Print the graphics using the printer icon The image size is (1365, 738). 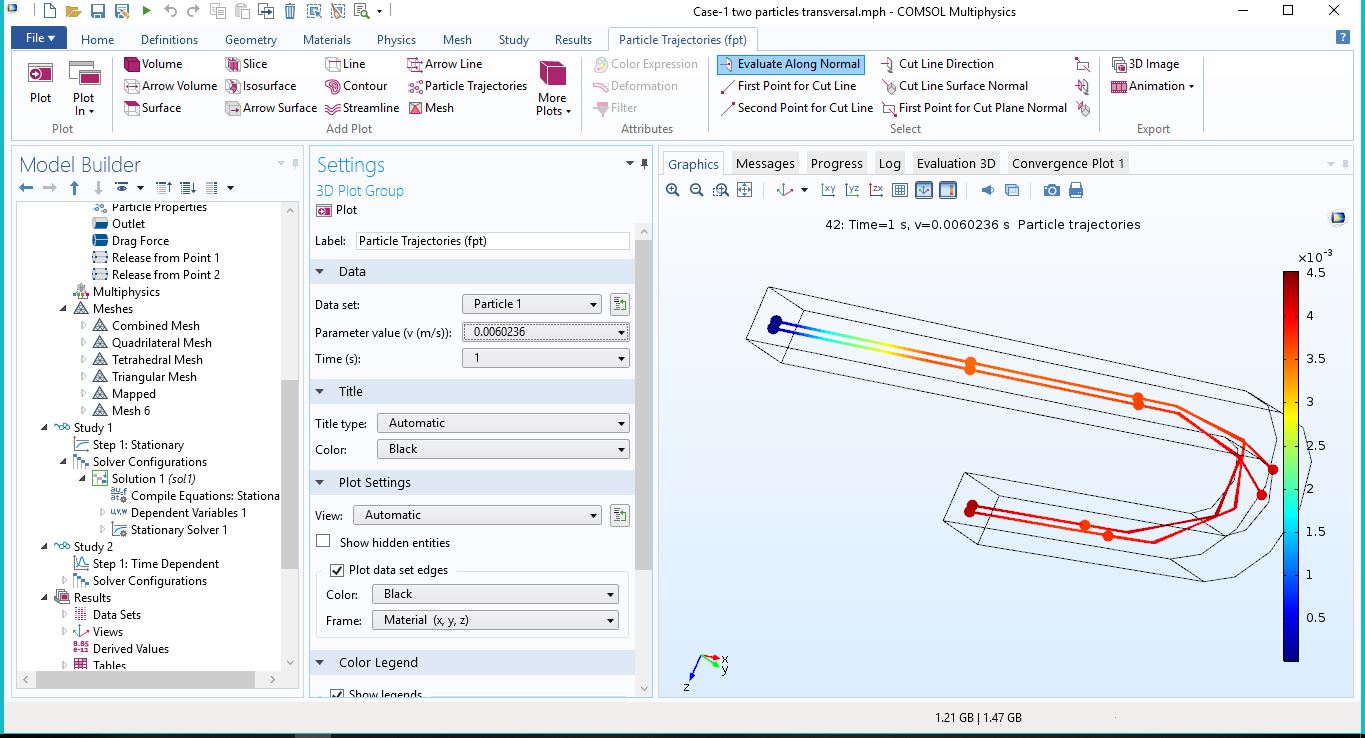[x=1076, y=190]
